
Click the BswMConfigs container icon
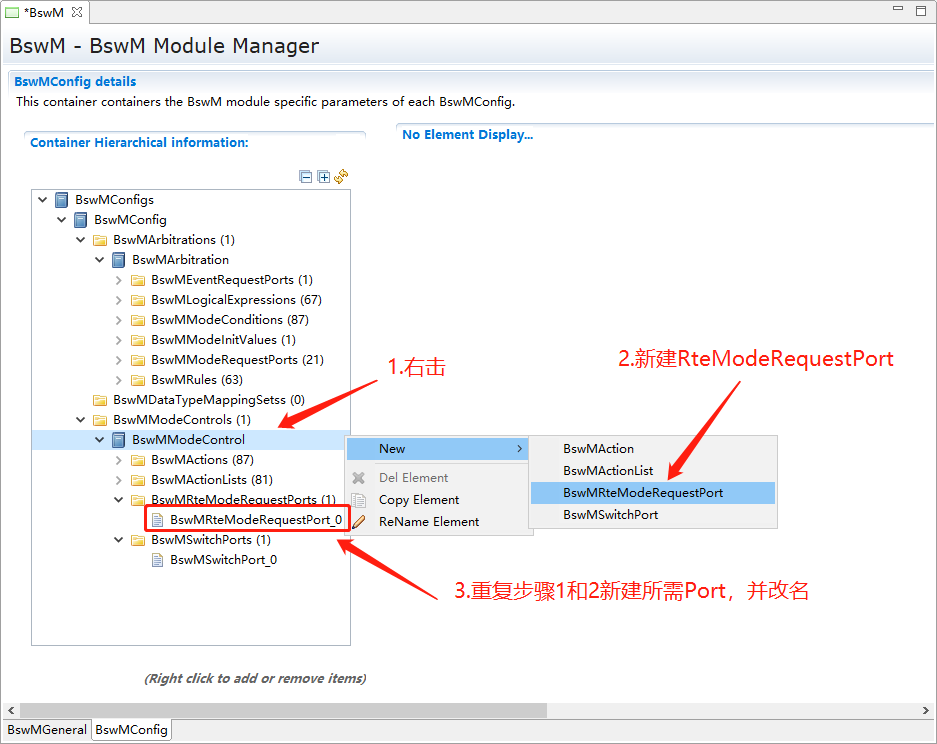coord(62,200)
